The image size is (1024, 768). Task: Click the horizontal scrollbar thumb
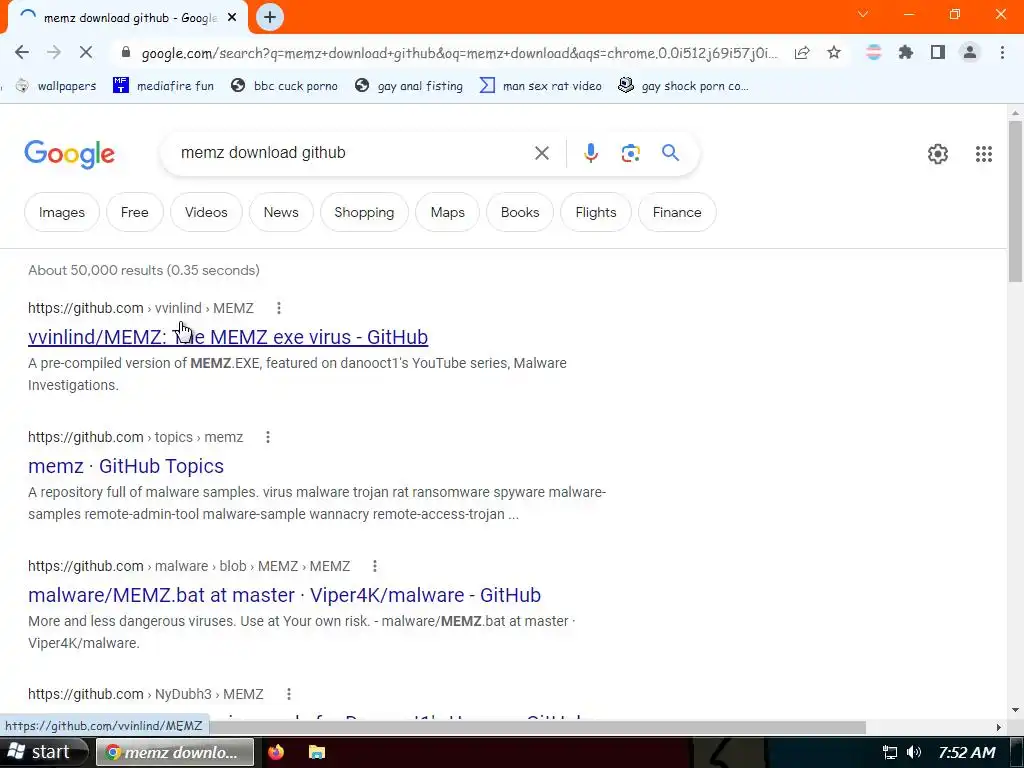pyautogui.click(x=537, y=728)
